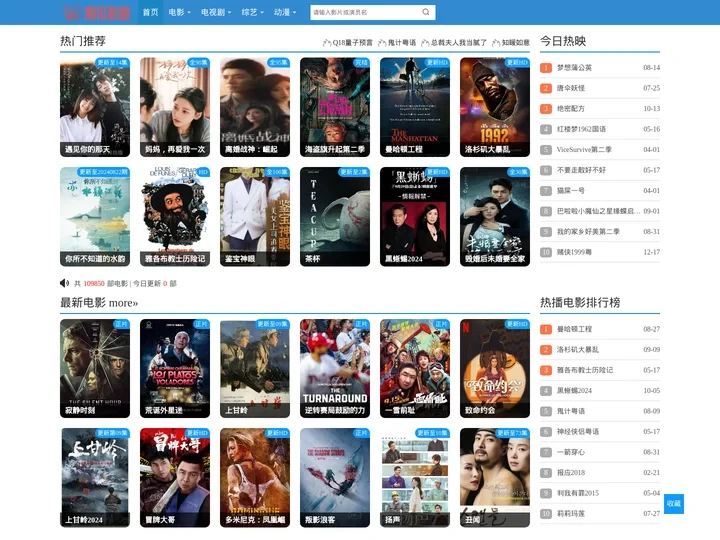Open the 鉴宝神眼 poster
This screenshot has width=720, height=540.
click(255, 217)
